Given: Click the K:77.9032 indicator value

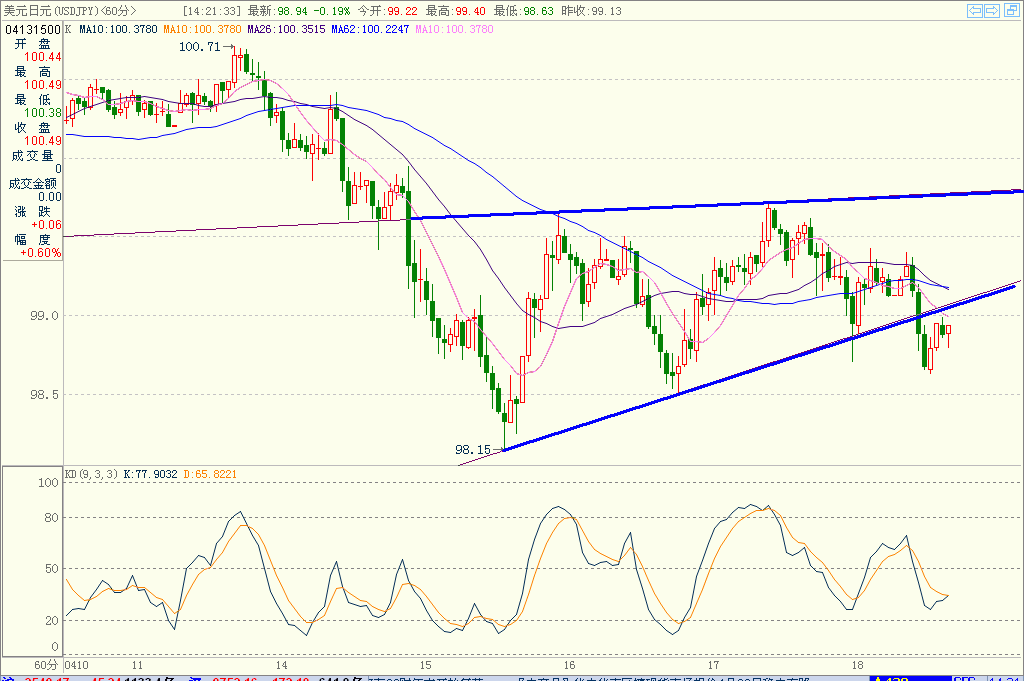Looking at the screenshot, I should click(x=150, y=474).
